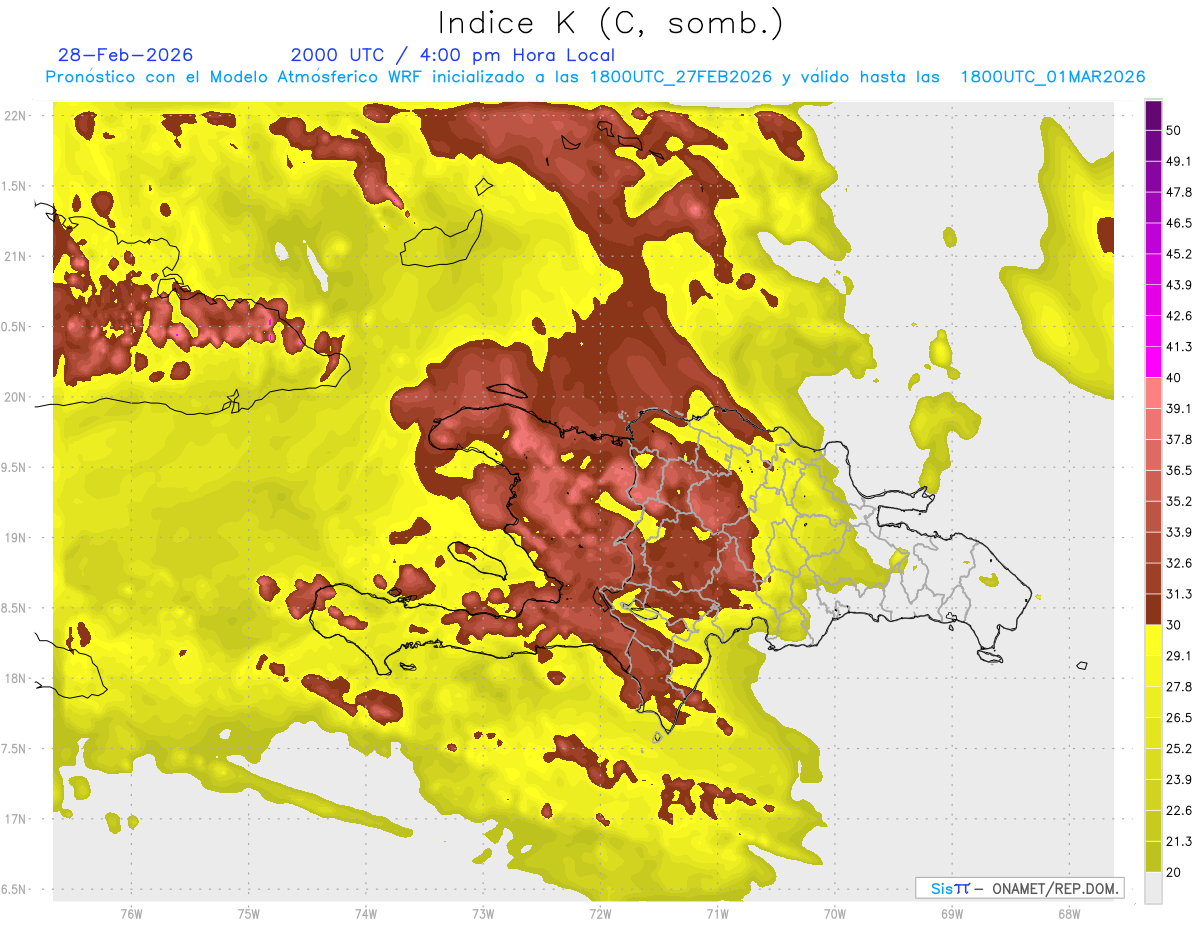Click the "2000 UTC / 4:00 pm Hora Local" time text
1200x927 pixels.
[453, 55]
